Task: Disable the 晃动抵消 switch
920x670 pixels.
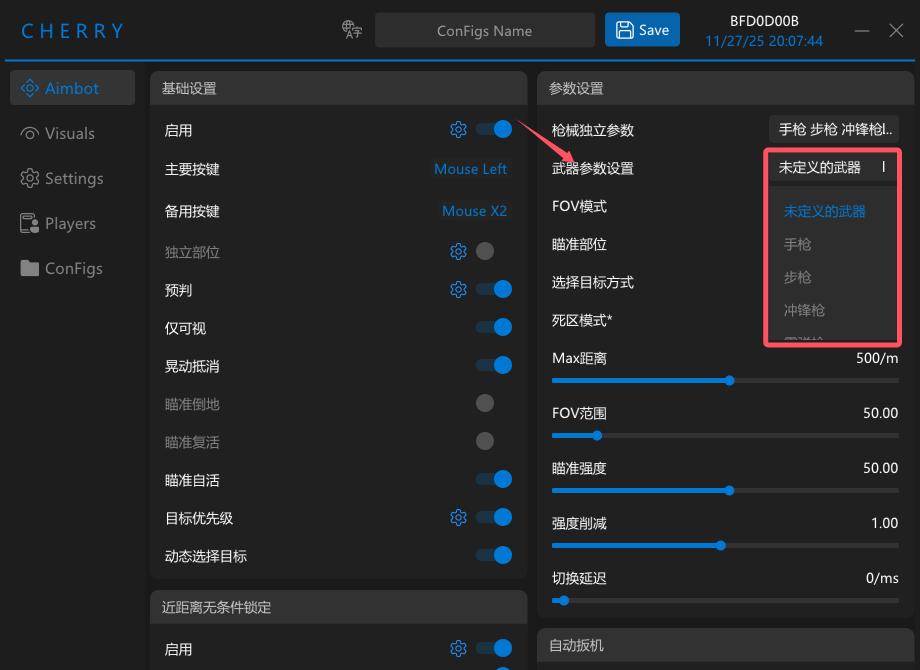Action: pyautogui.click(x=494, y=366)
